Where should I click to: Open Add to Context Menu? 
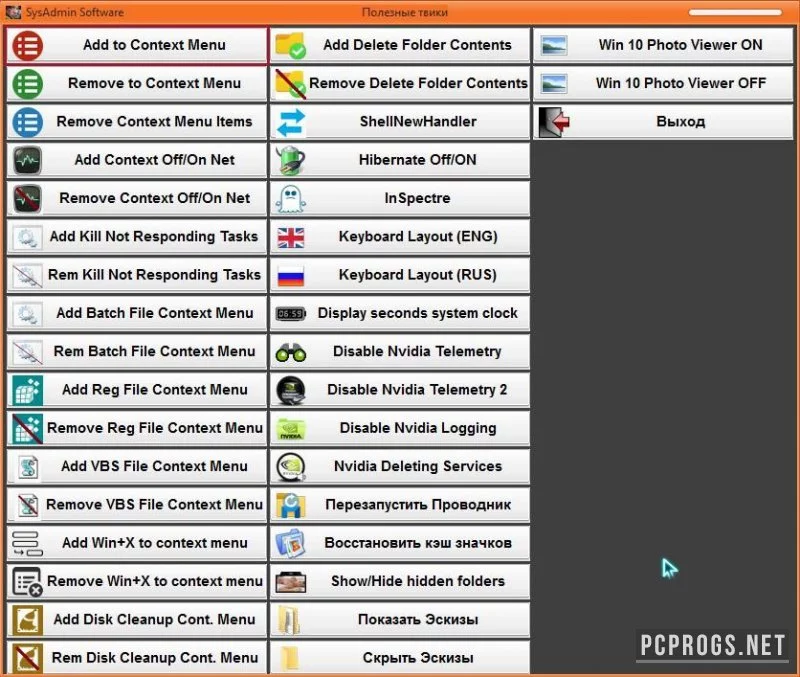click(137, 45)
